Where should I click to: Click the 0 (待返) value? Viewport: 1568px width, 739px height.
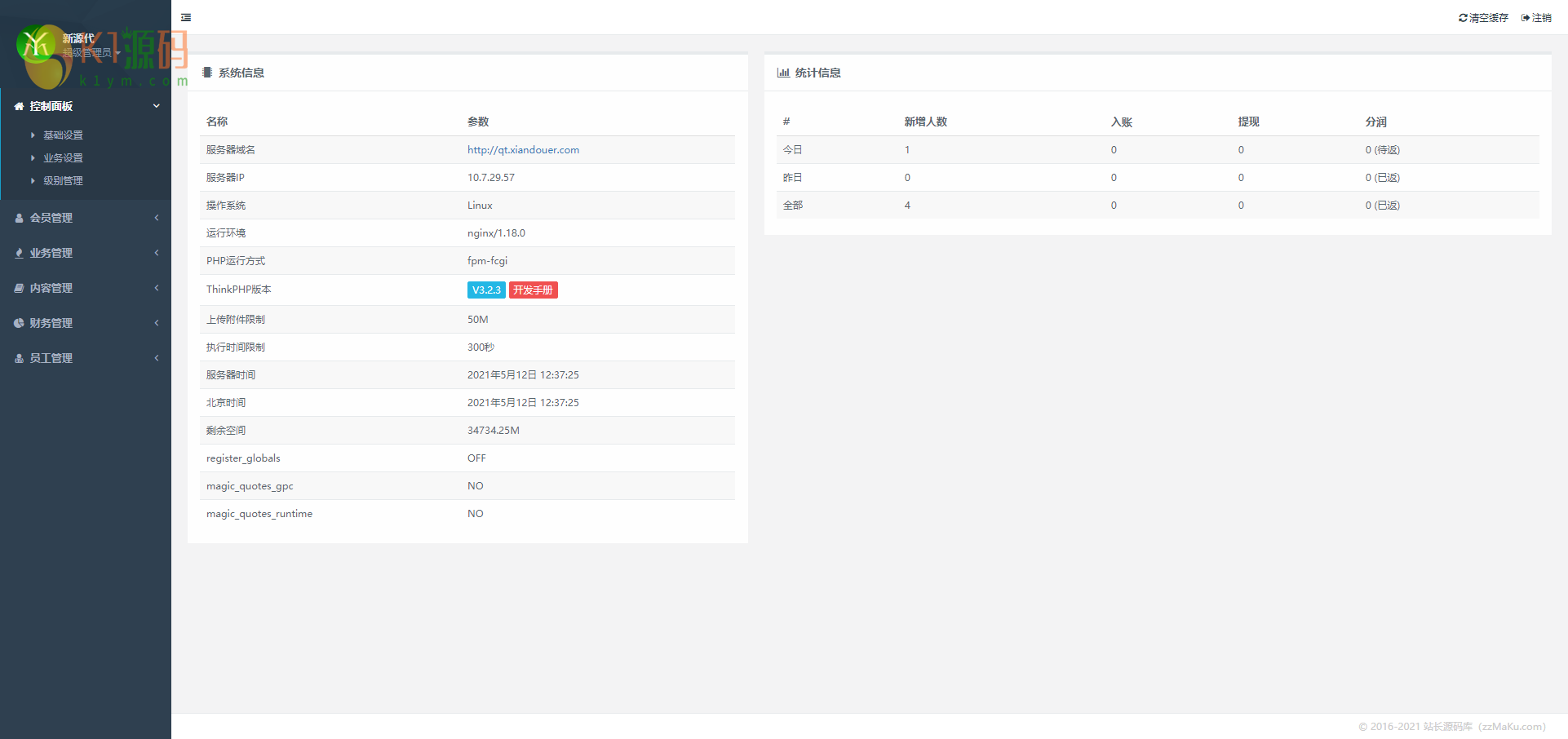(1383, 150)
